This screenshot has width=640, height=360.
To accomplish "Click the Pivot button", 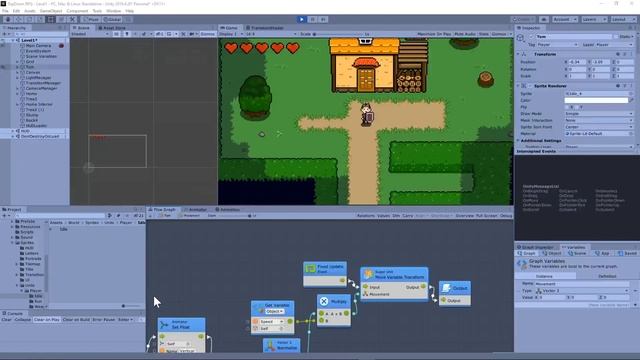I will pyautogui.click(x=91, y=19).
